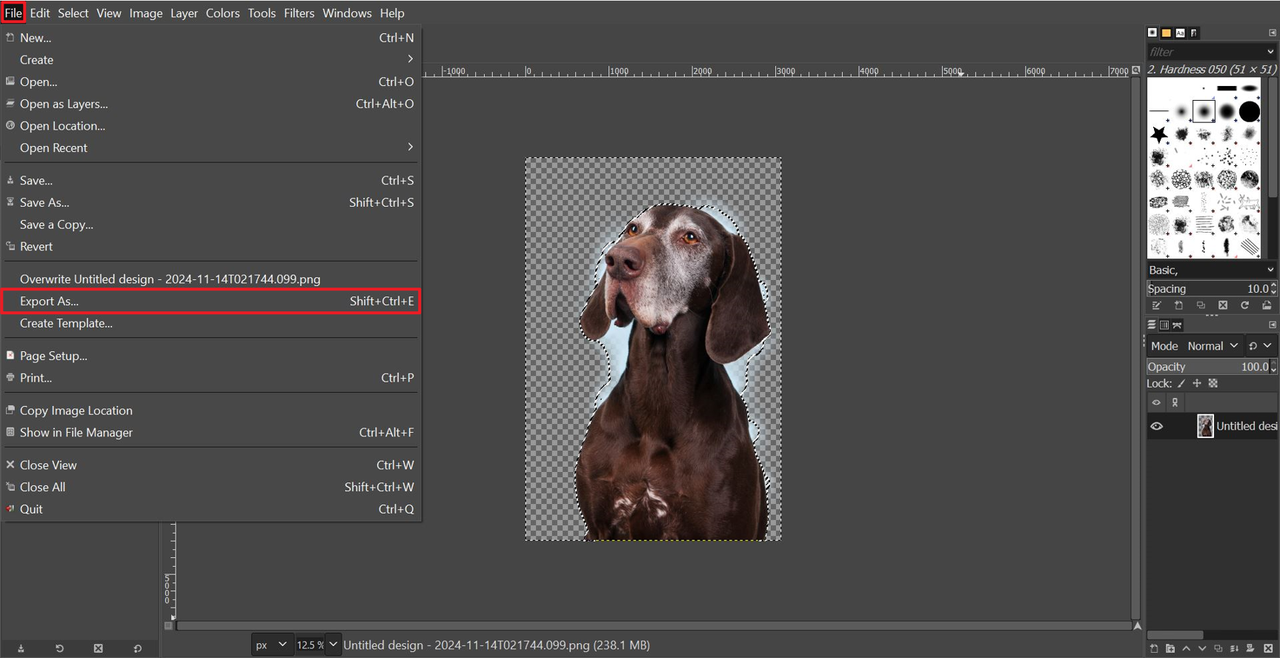Image resolution: width=1280 pixels, height=658 pixels.
Task: Choose Create Template... entry
Action: (211, 323)
